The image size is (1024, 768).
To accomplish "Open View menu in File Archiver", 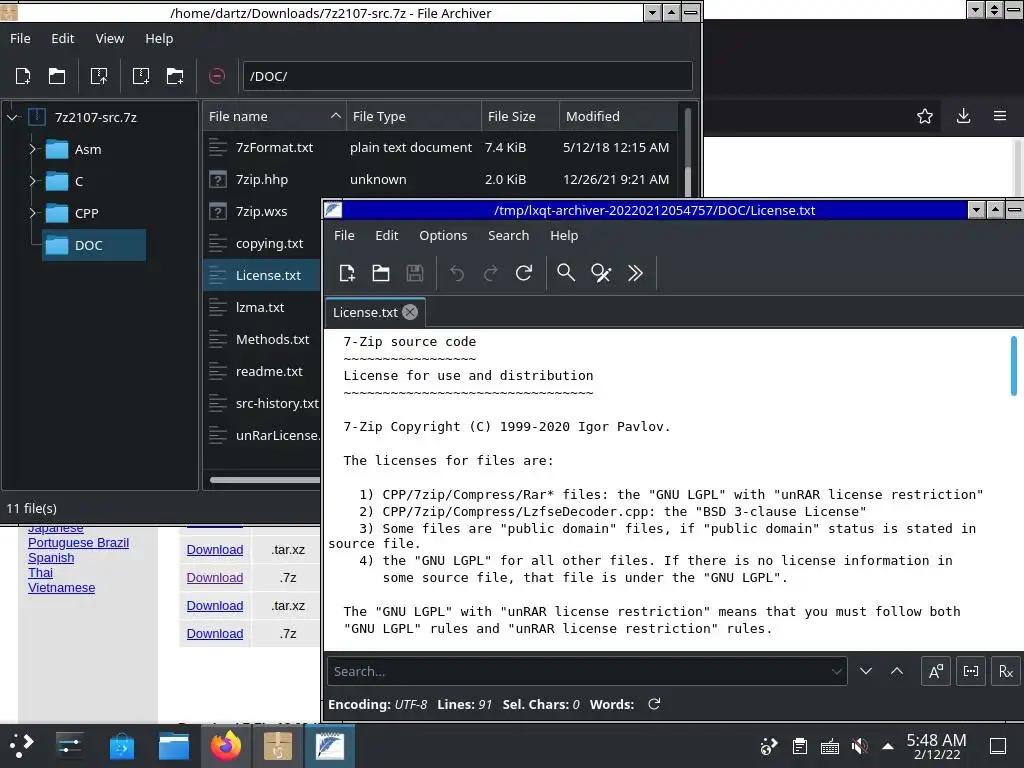I will 110,39.
